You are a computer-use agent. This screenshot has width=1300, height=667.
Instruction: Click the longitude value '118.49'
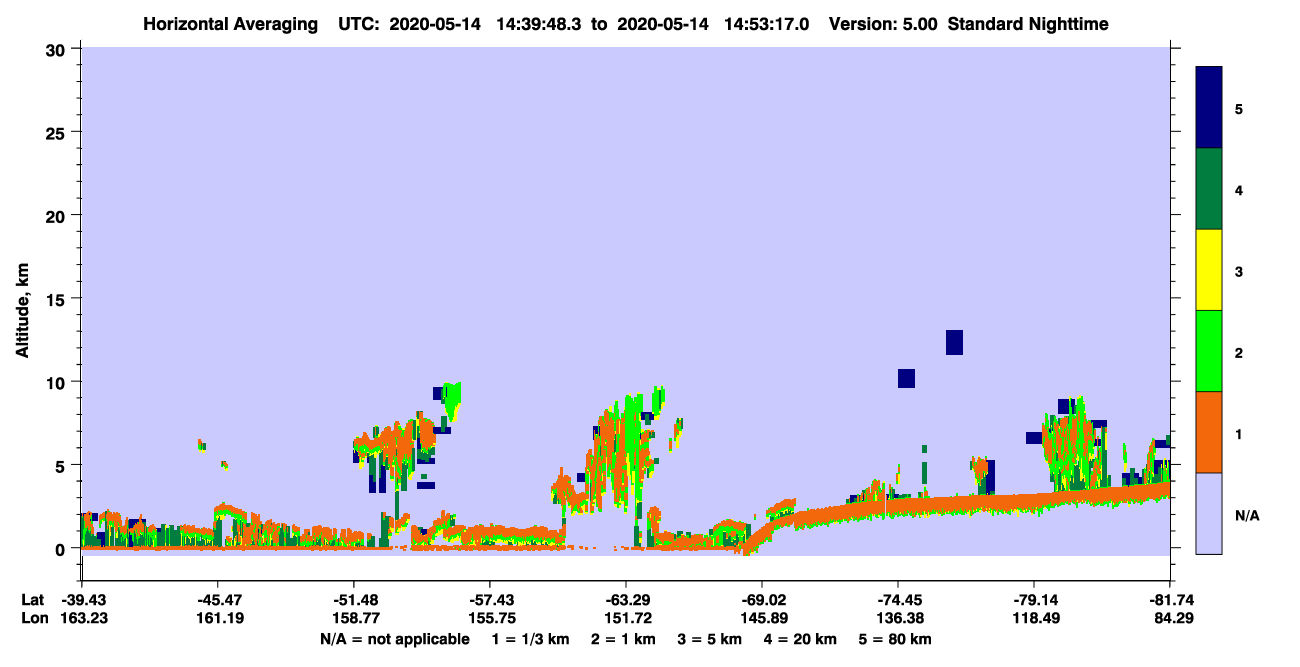pyautogui.click(x=1034, y=618)
